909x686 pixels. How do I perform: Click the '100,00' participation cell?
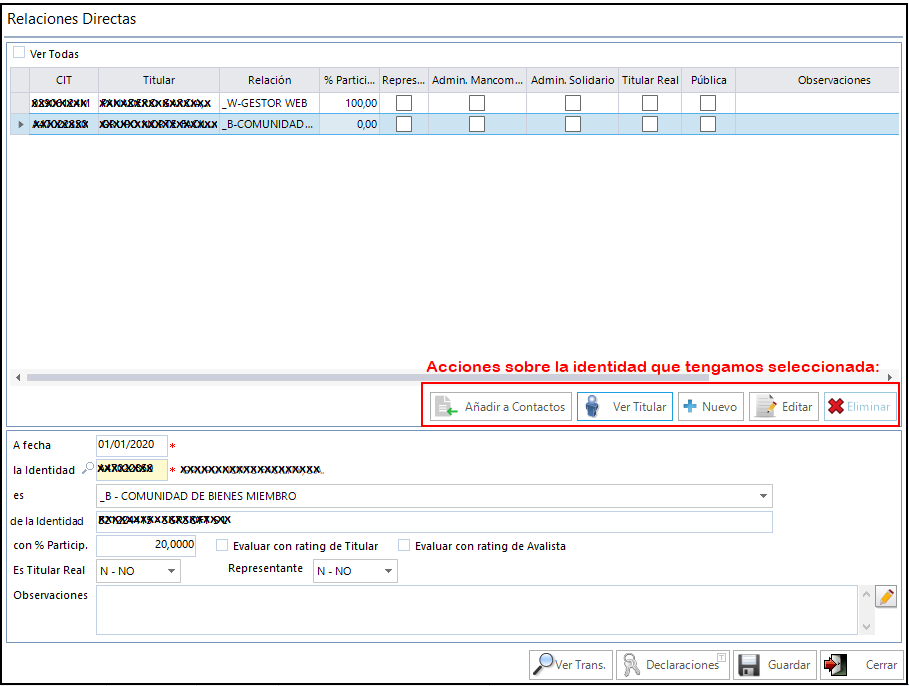[350, 103]
